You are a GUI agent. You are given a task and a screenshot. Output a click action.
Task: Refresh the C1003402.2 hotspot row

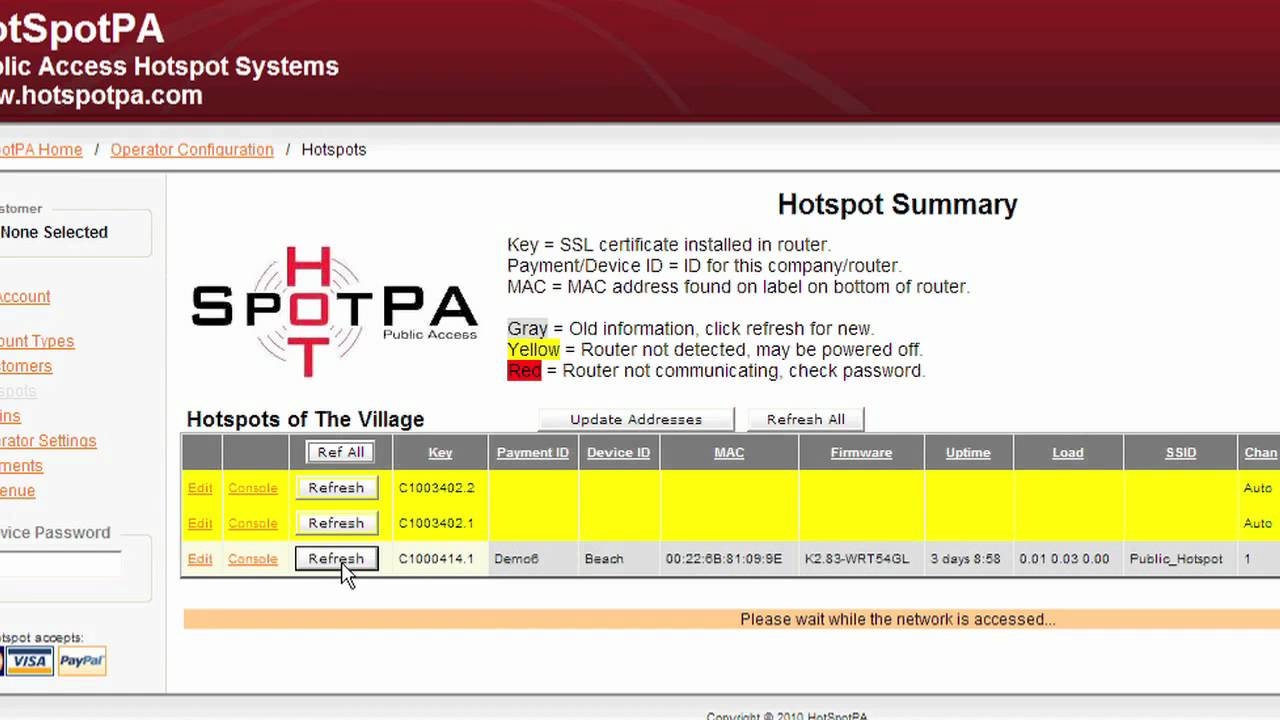point(336,488)
